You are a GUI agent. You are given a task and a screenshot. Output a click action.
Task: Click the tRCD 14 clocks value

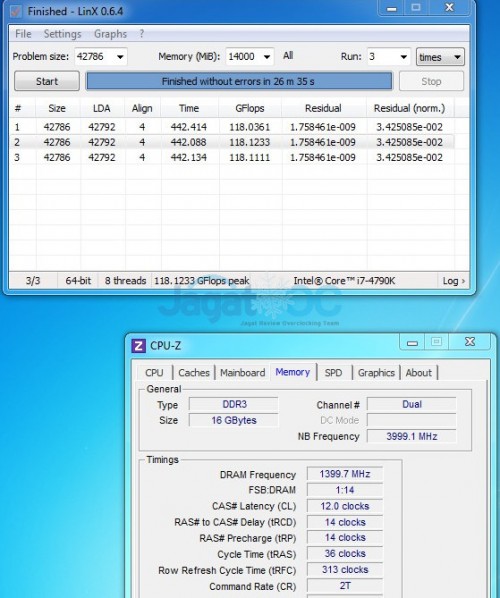click(345, 522)
